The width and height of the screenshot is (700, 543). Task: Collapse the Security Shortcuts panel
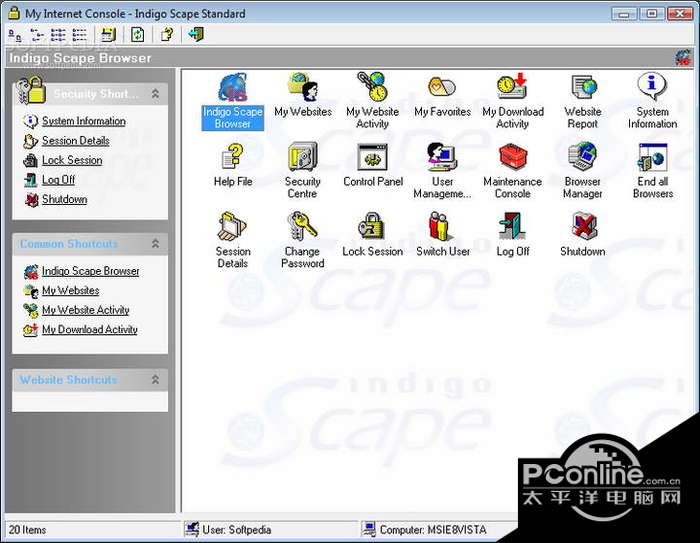[x=155, y=94]
